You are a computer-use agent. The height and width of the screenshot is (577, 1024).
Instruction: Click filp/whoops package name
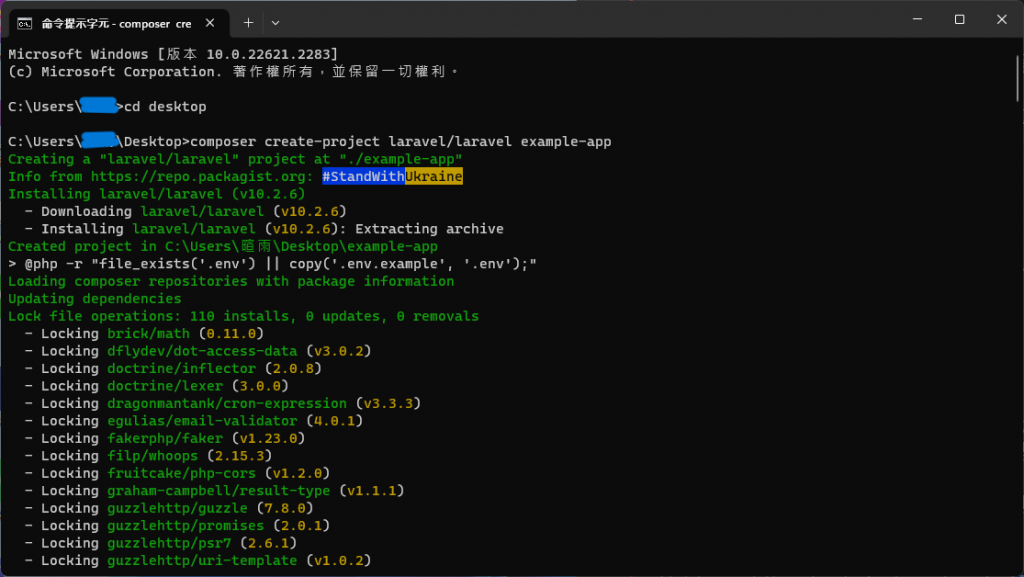tap(152, 456)
